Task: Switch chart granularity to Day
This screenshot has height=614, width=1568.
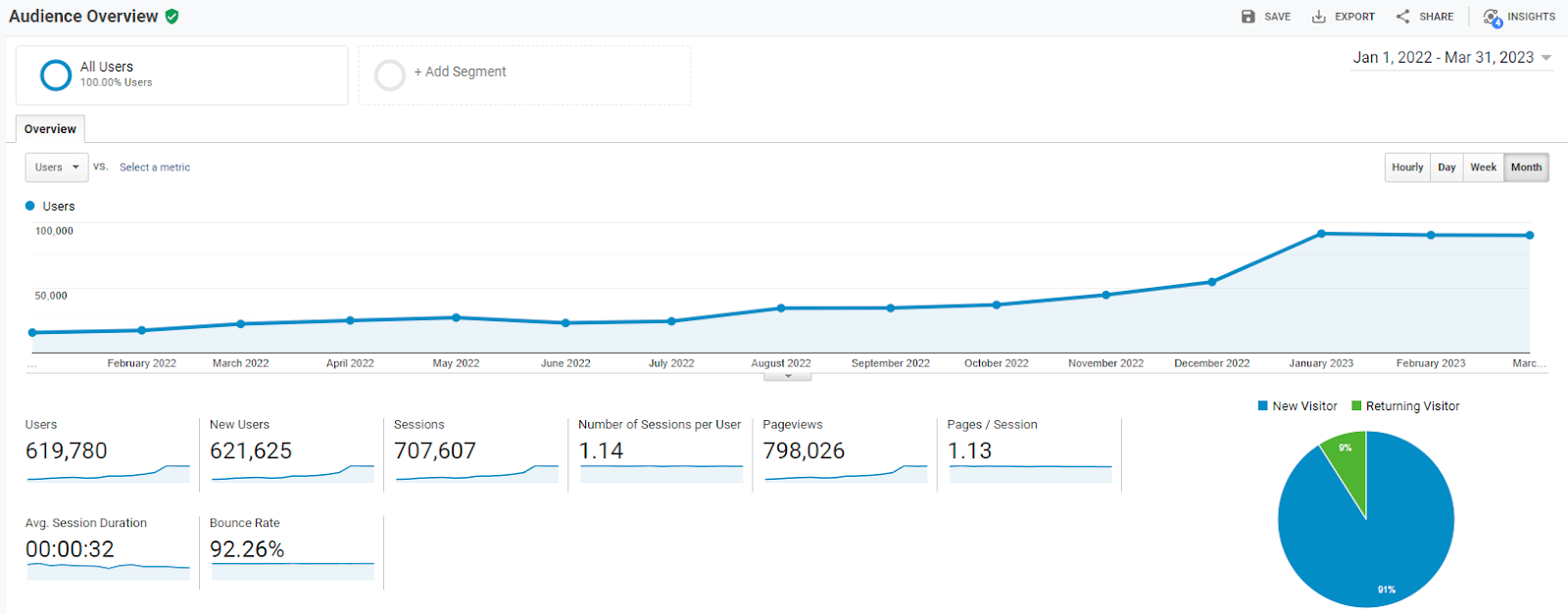Action: (x=1446, y=167)
